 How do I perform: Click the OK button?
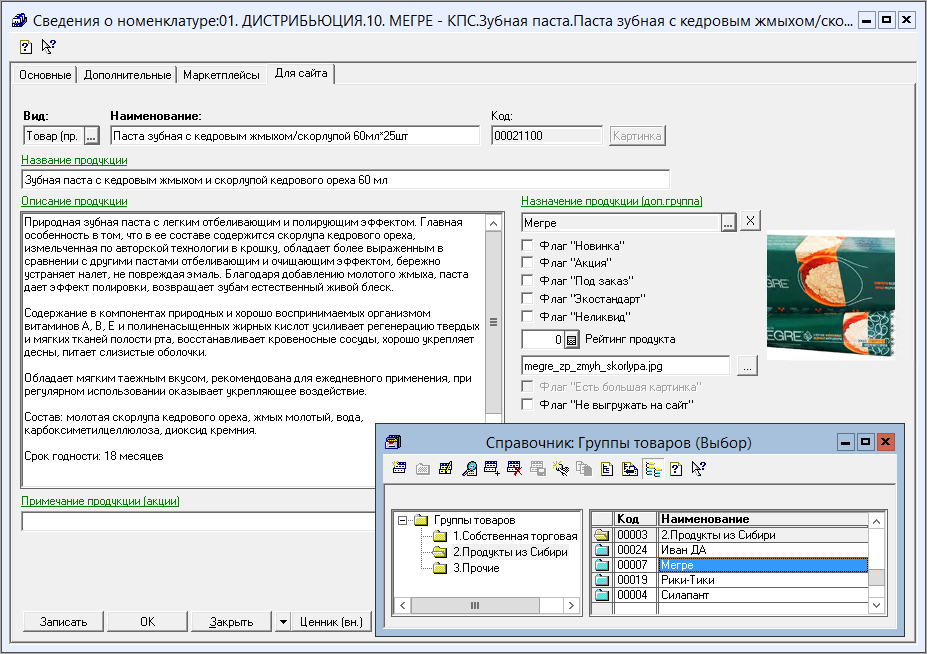pyautogui.click(x=147, y=622)
